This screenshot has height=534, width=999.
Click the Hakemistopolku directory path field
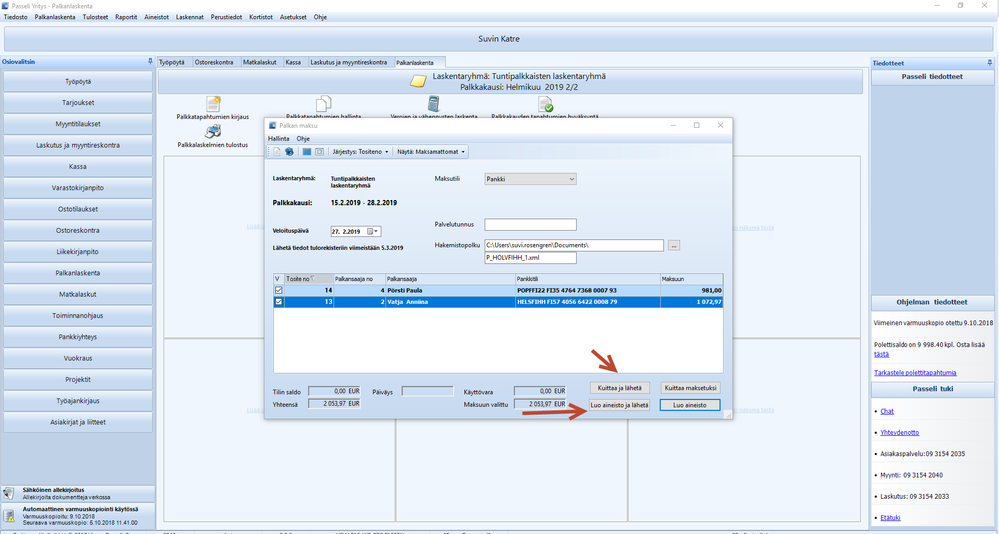pyautogui.click(x=574, y=245)
